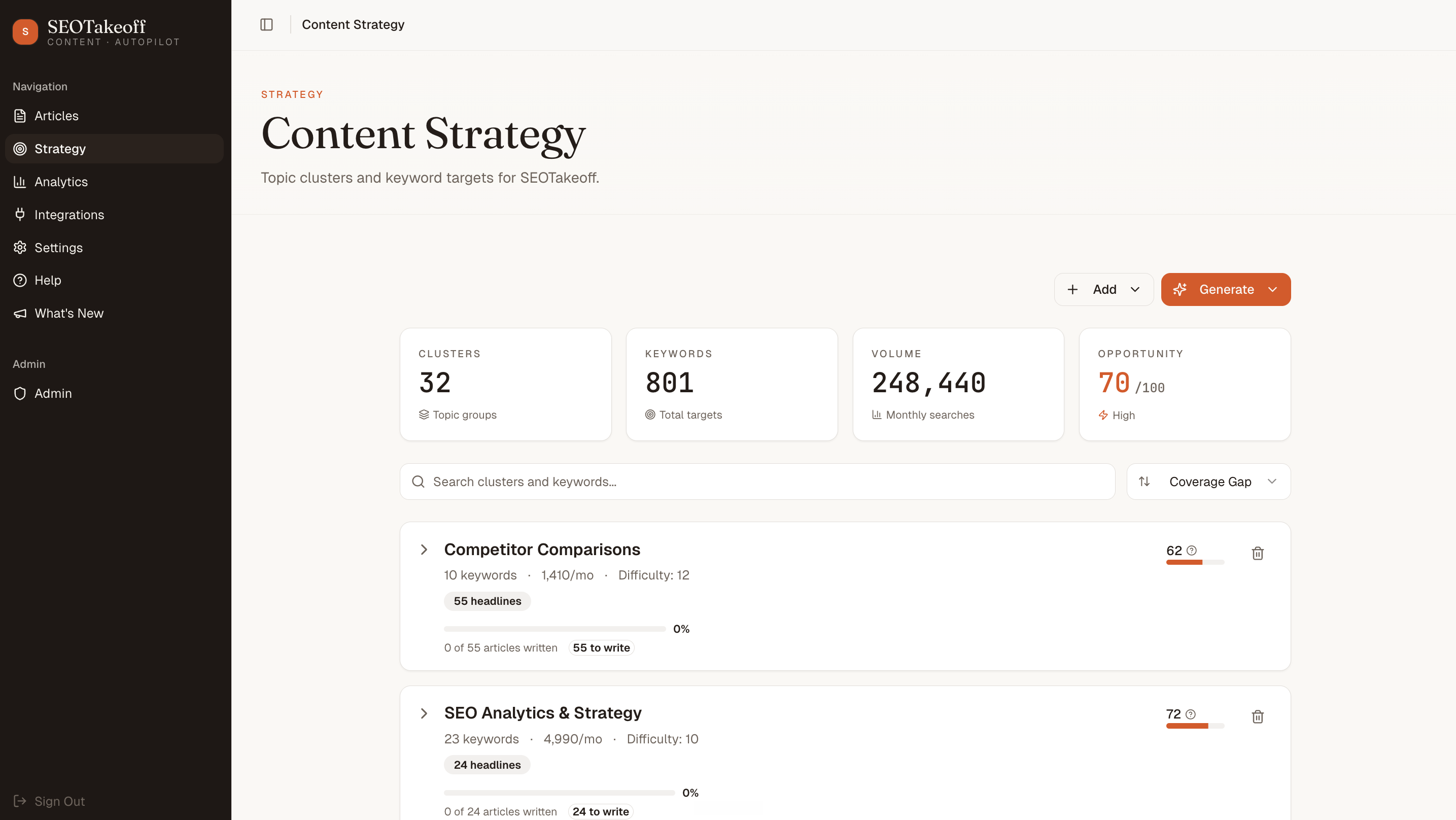Viewport: 1456px width, 820px height.
Task: Delete the SEO Analytics & Strategy cluster
Action: coord(1257,716)
